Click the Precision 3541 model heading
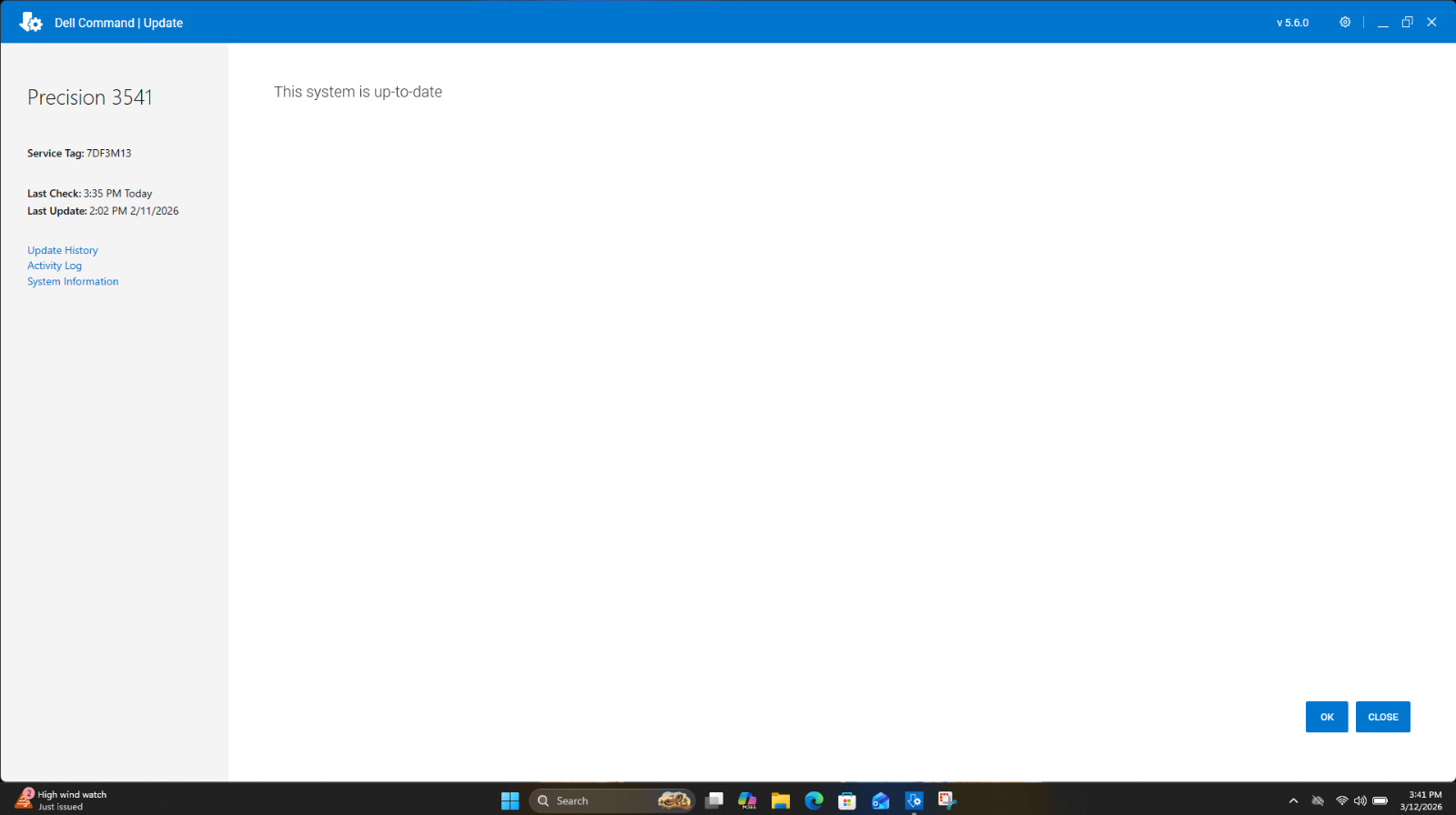Screen dimensions: 1456x815 [x=90, y=97]
